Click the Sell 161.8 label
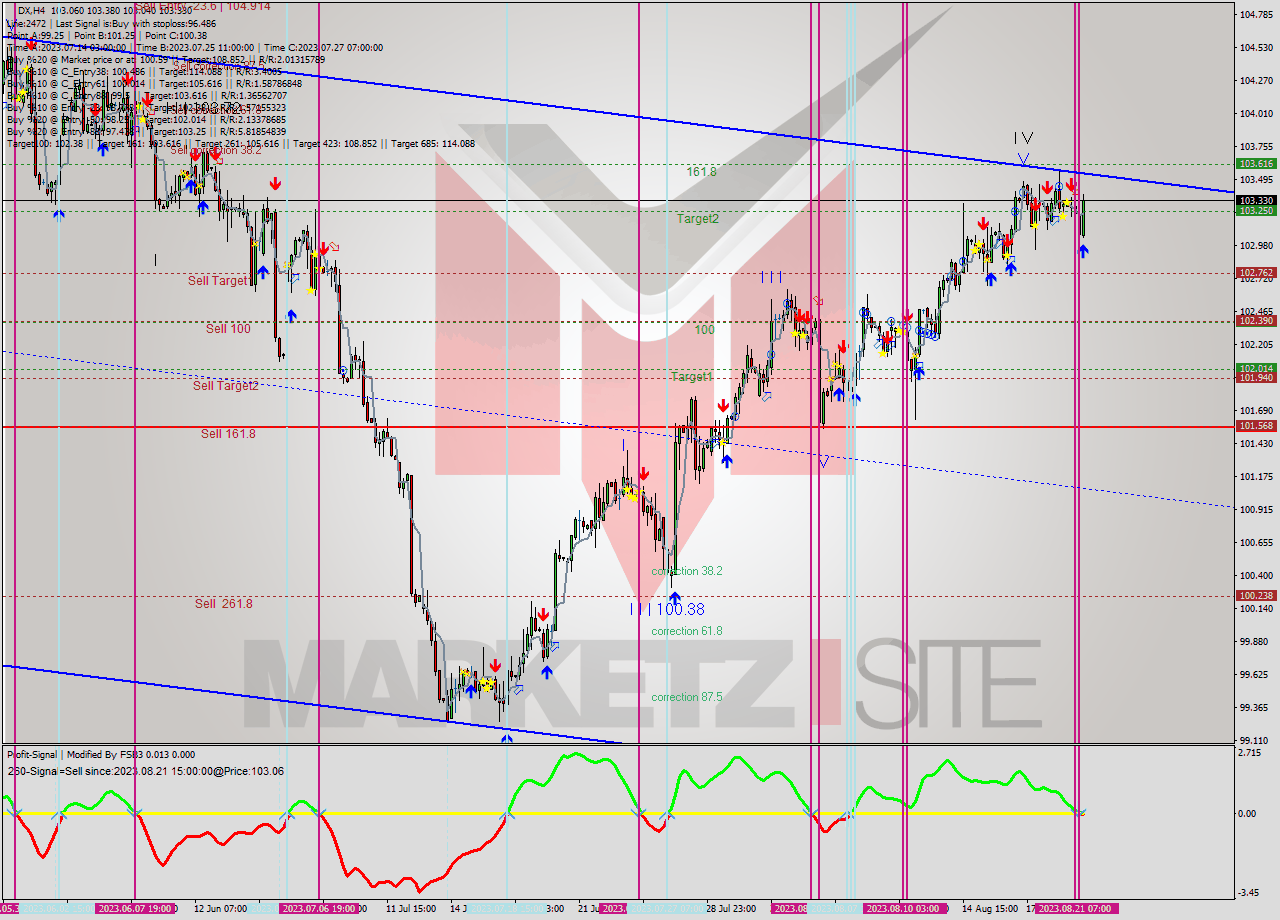Screen dimensions: 1280x920 coord(228,434)
